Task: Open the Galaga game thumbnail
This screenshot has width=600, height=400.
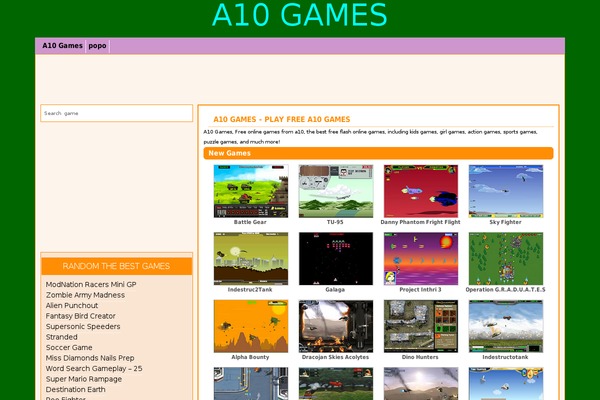Action: tap(336, 258)
